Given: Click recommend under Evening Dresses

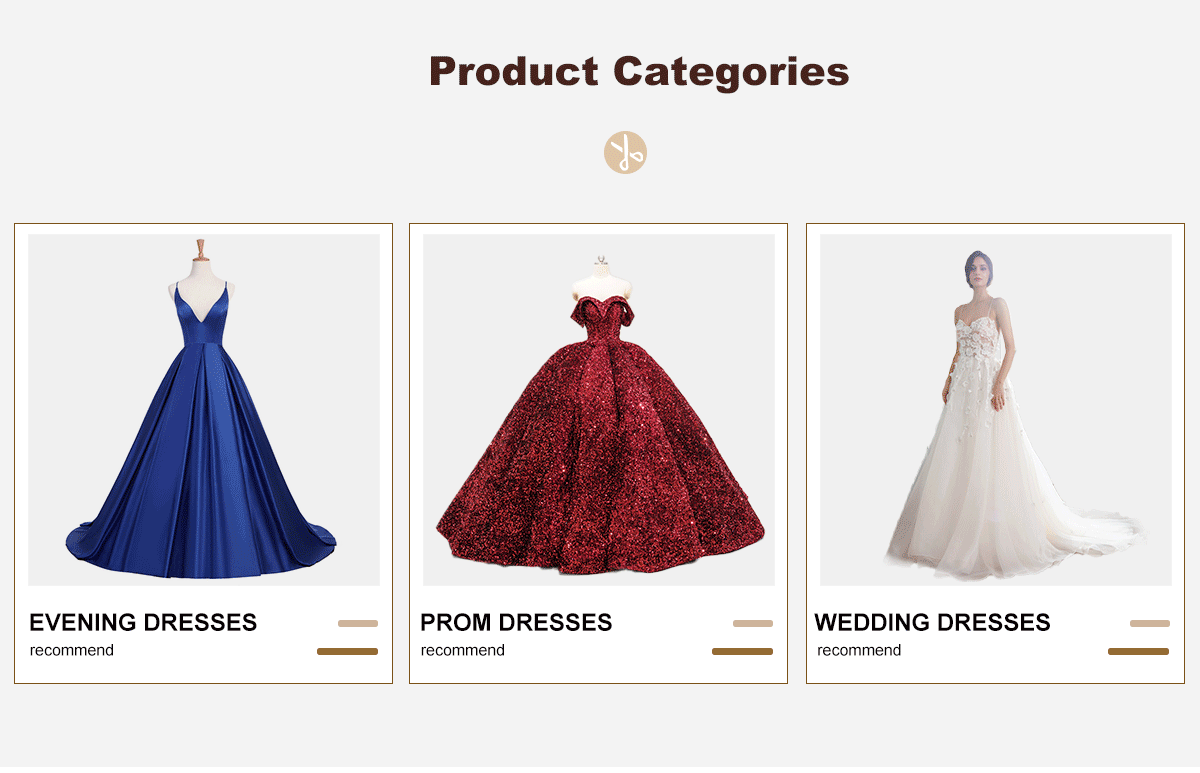Looking at the screenshot, I should [x=72, y=650].
